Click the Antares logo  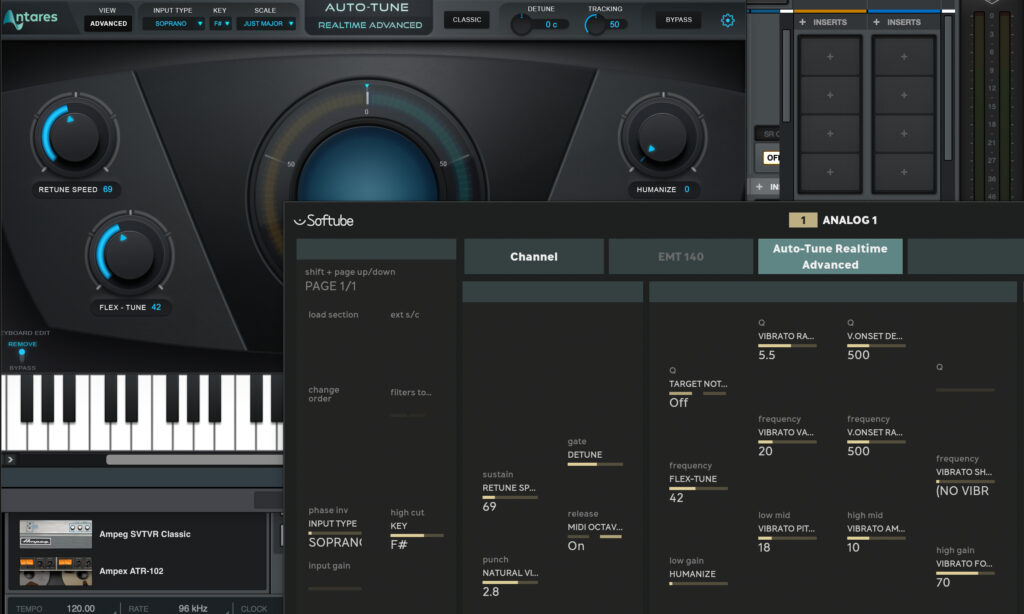point(31,18)
